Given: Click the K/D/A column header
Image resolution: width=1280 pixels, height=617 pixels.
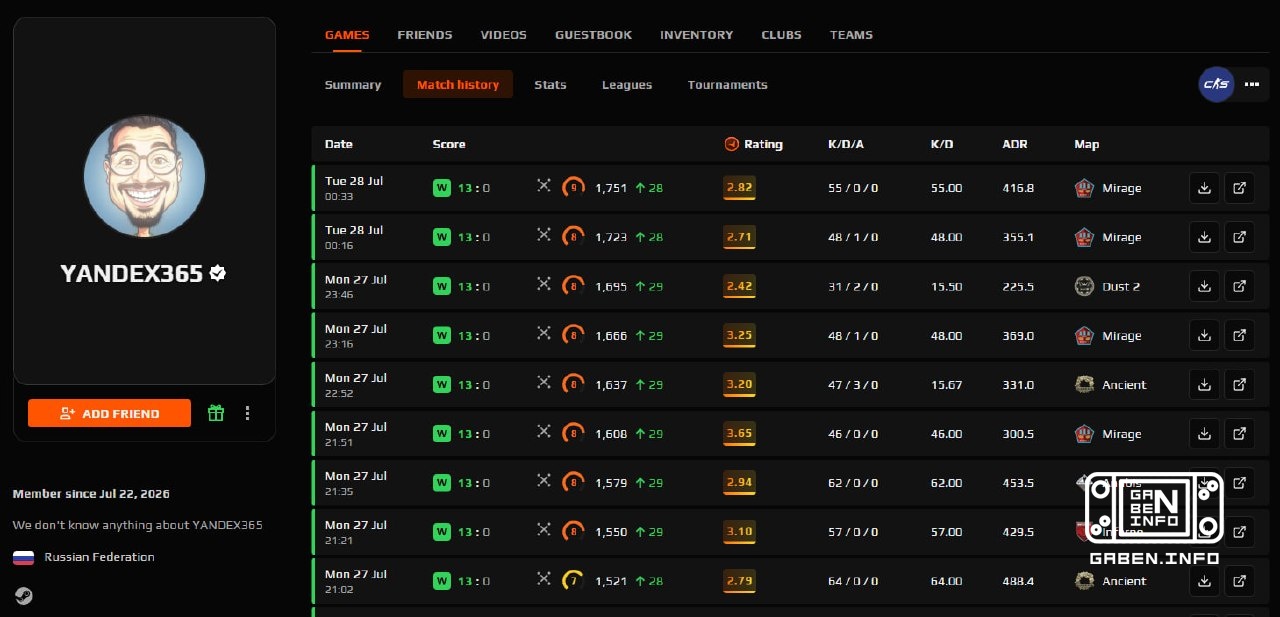Looking at the screenshot, I should click(846, 144).
